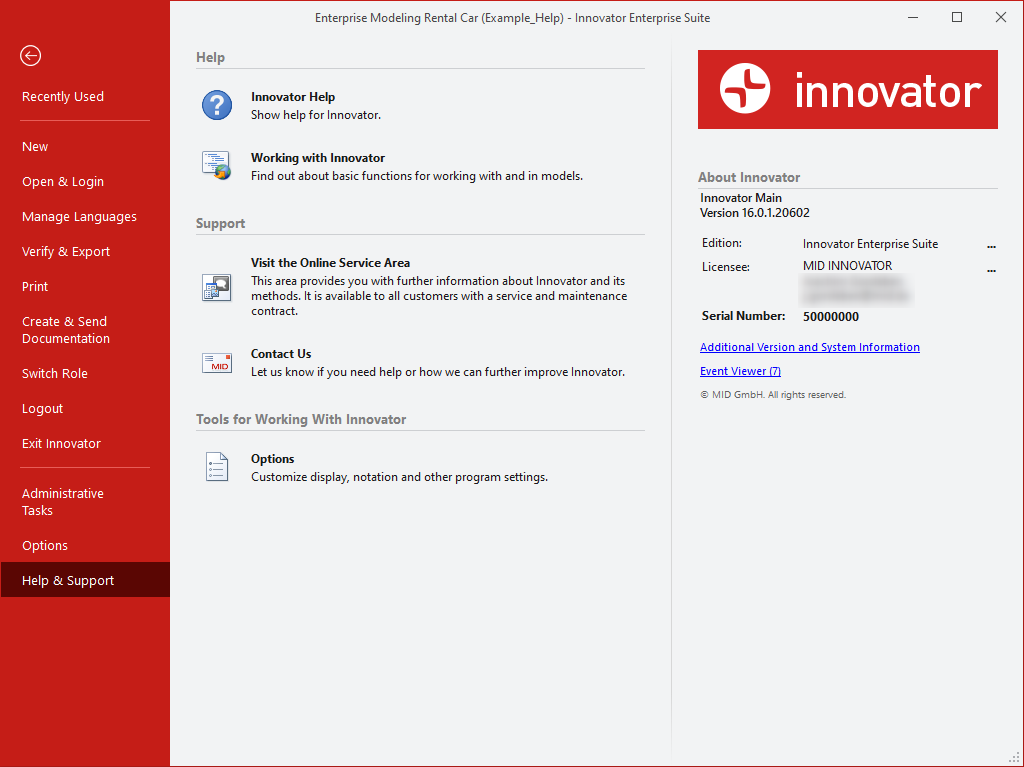The image size is (1024, 767).
Task: Open Create & Send Documentation
Action: (x=66, y=330)
